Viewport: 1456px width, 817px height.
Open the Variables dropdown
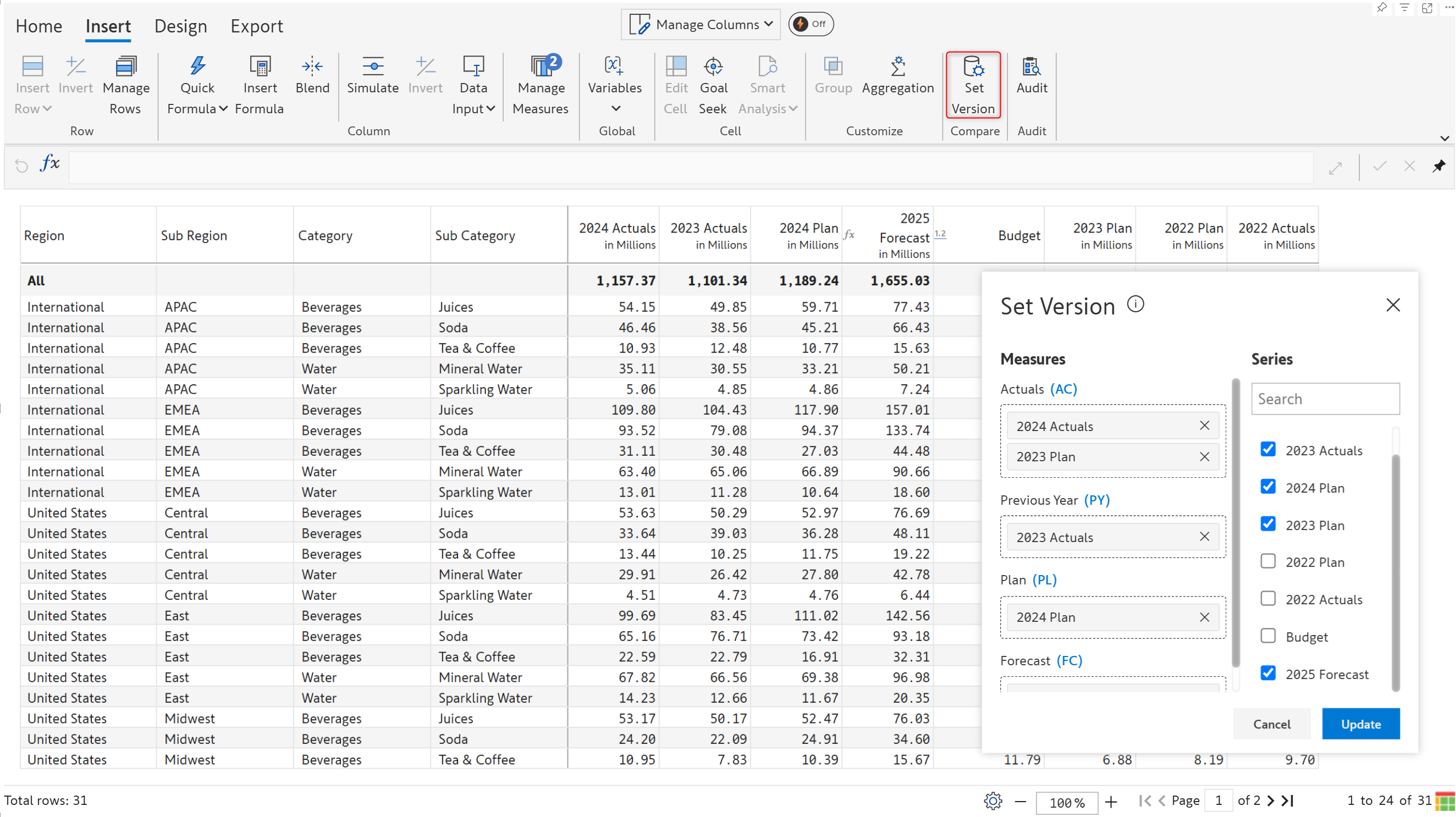tap(615, 108)
